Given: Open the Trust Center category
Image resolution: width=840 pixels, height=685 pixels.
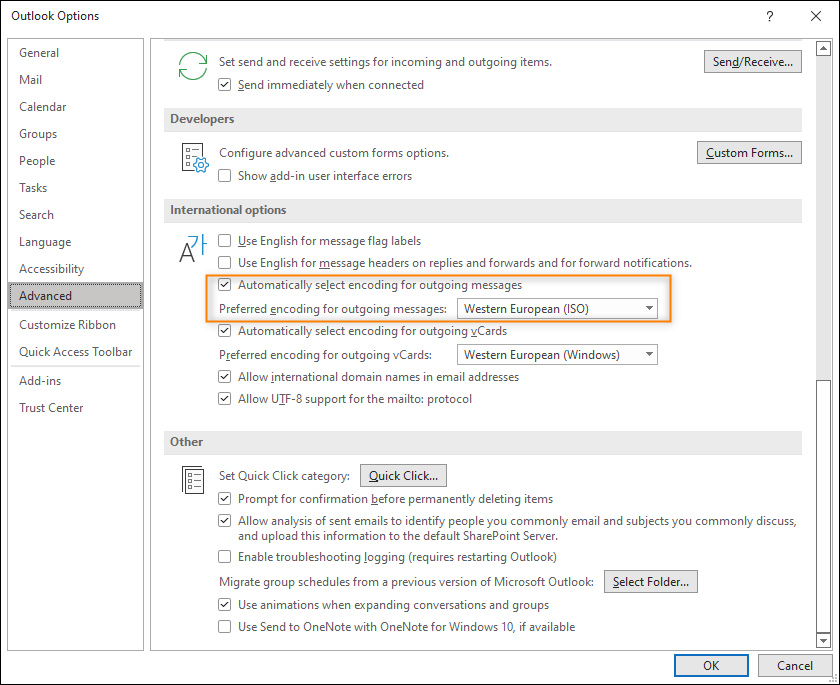Looking at the screenshot, I should point(76,408).
